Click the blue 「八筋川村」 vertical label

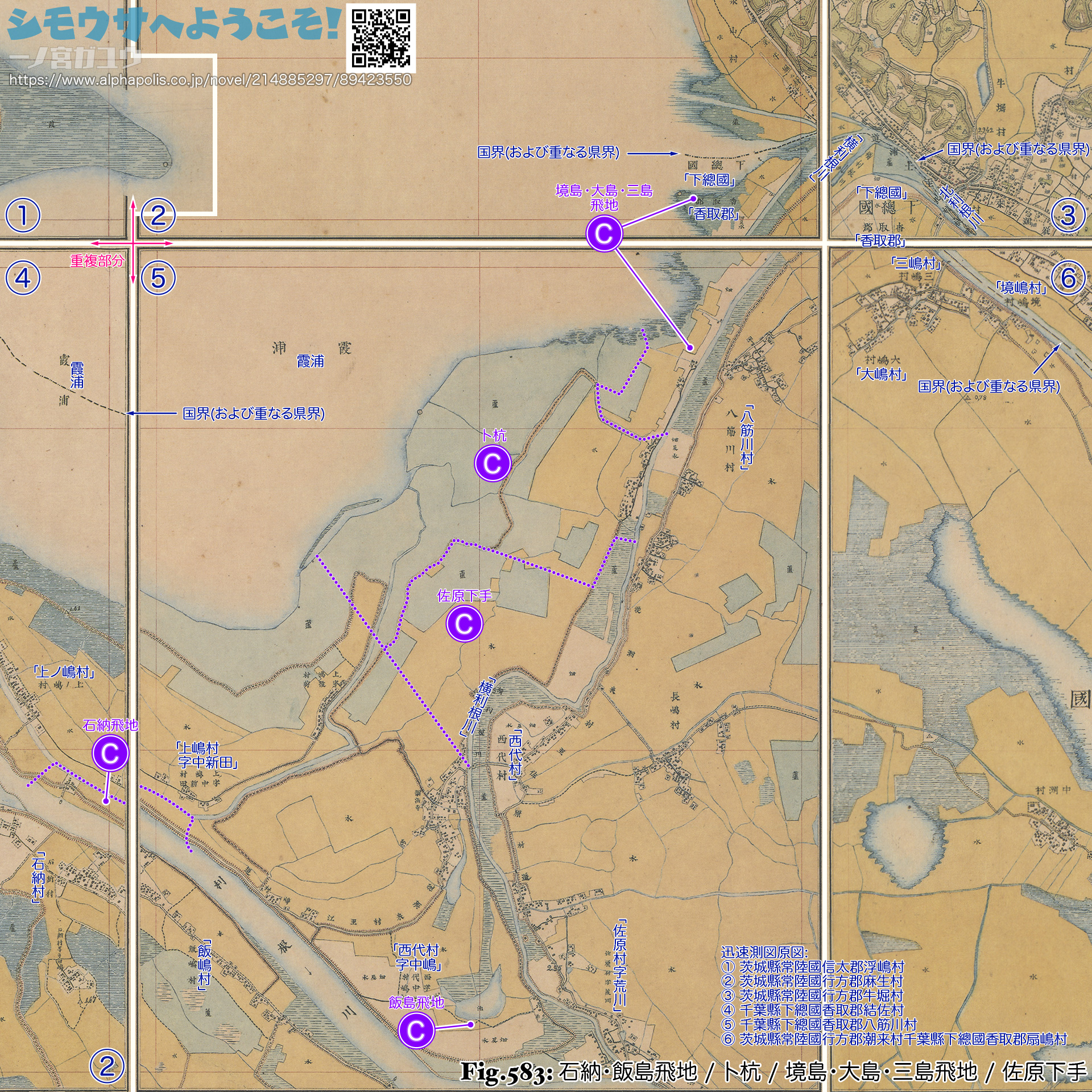click(747, 438)
